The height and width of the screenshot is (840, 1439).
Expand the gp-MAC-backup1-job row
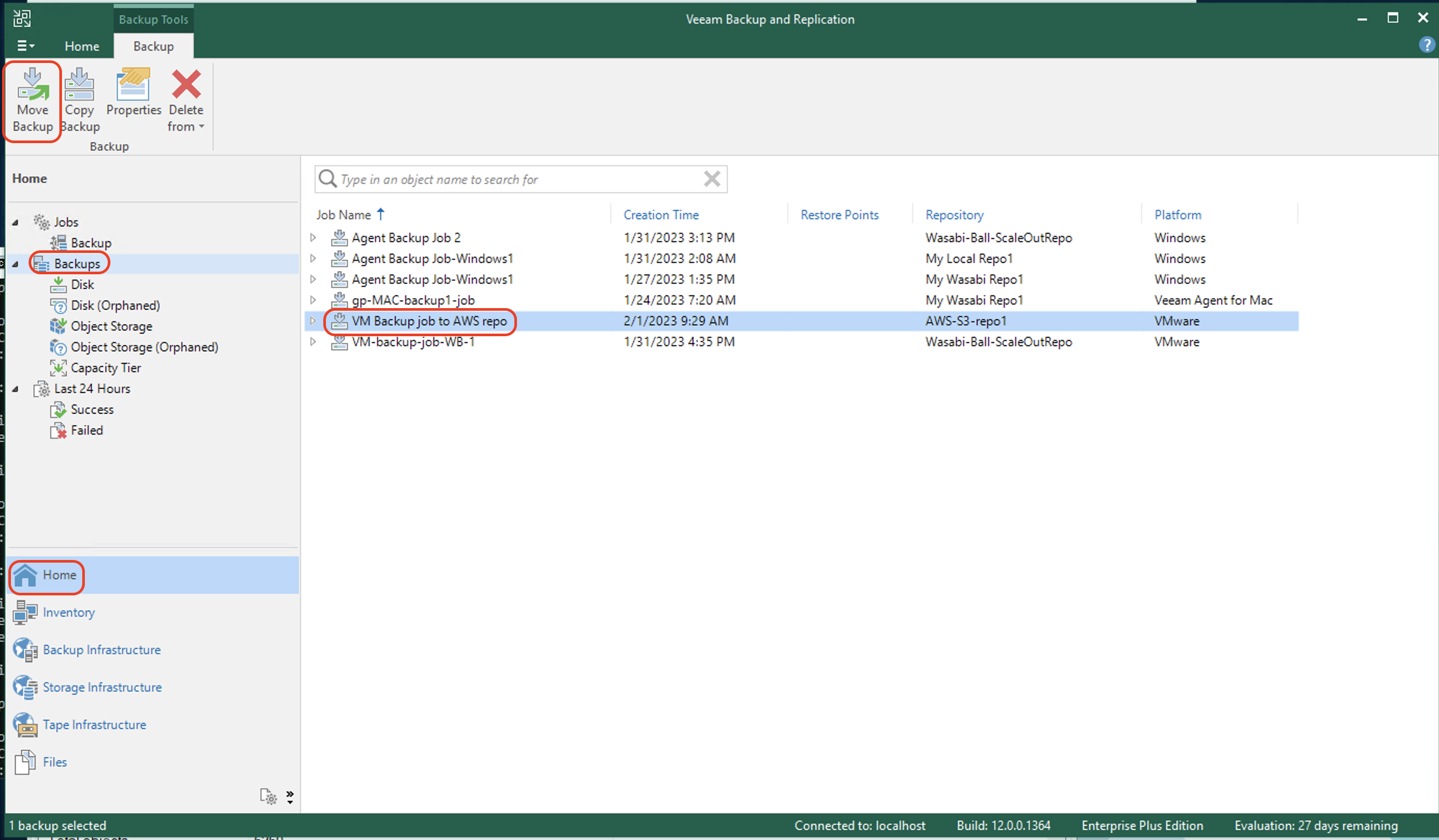(313, 300)
